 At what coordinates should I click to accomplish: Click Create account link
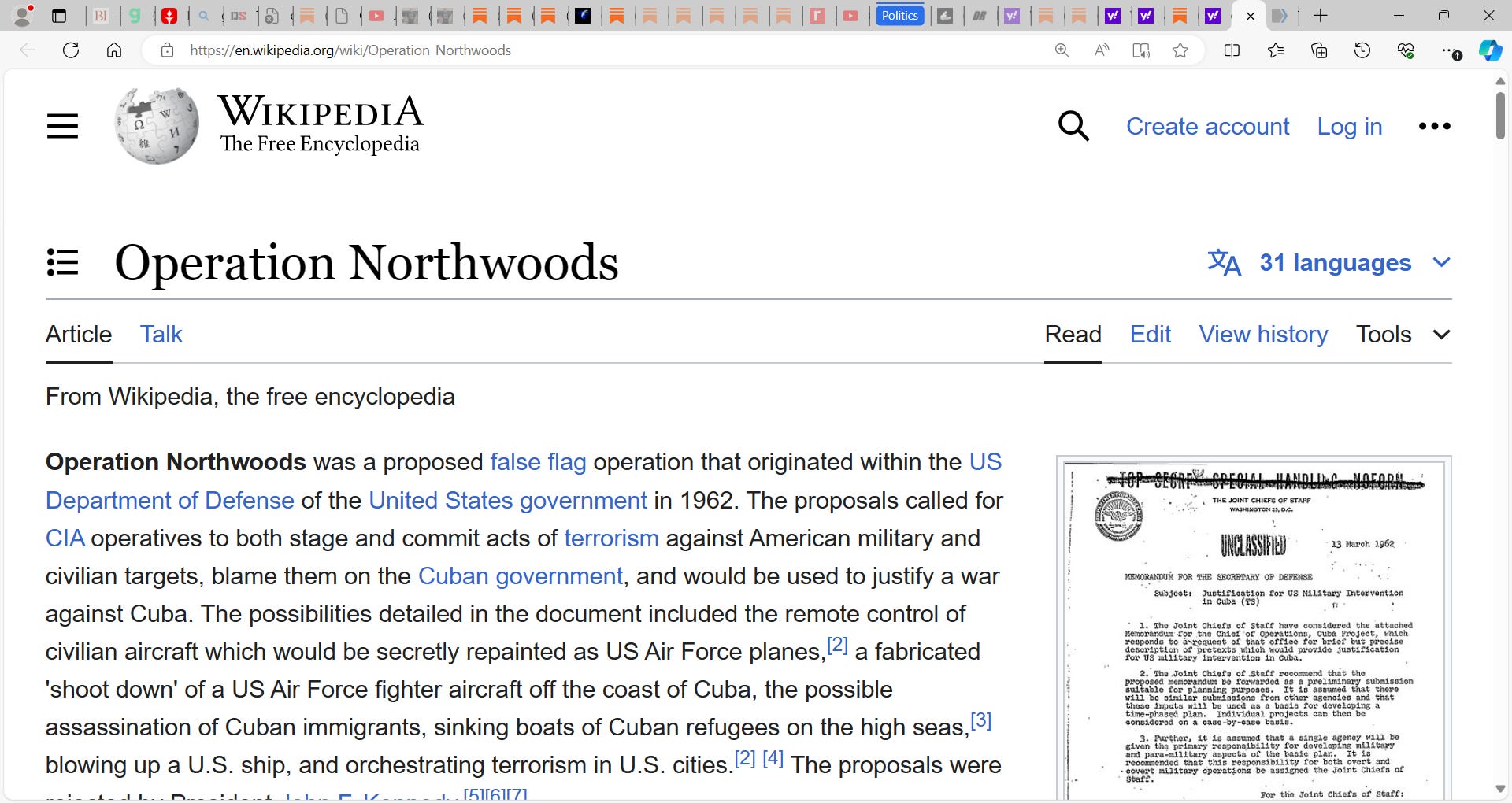pos(1207,127)
